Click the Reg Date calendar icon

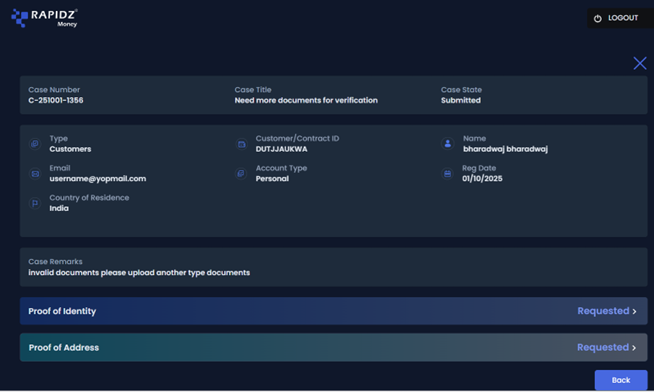(448, 173)
